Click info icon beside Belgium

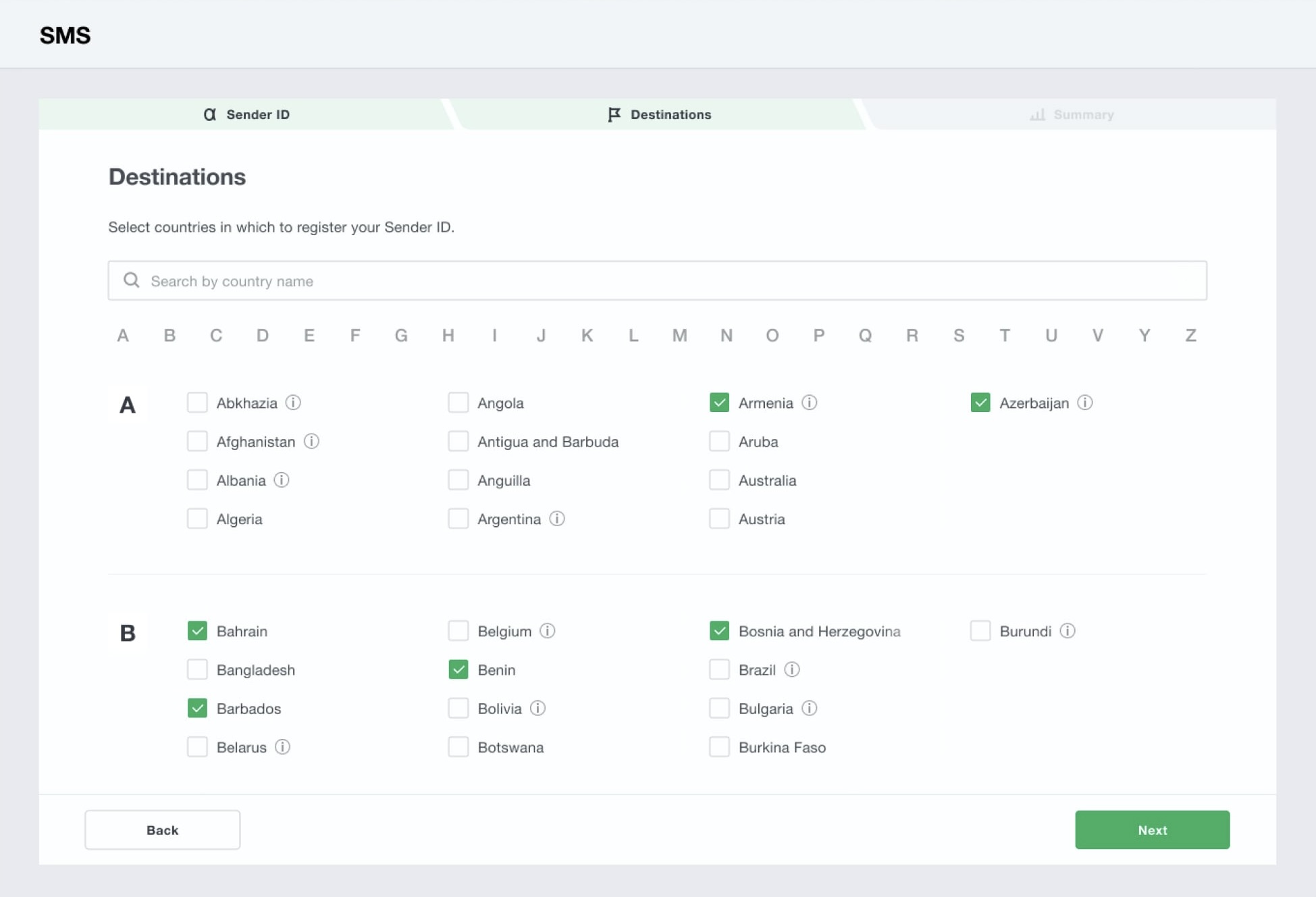547,631
